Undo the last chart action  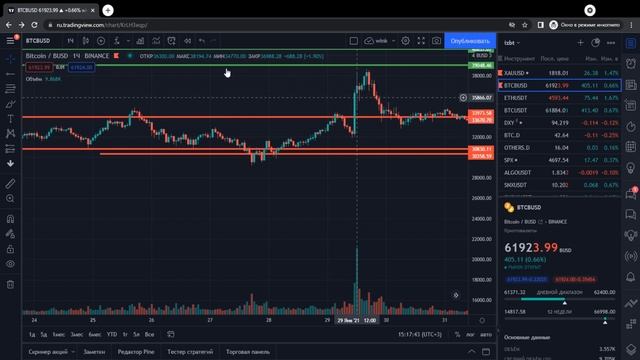(202, 41)
